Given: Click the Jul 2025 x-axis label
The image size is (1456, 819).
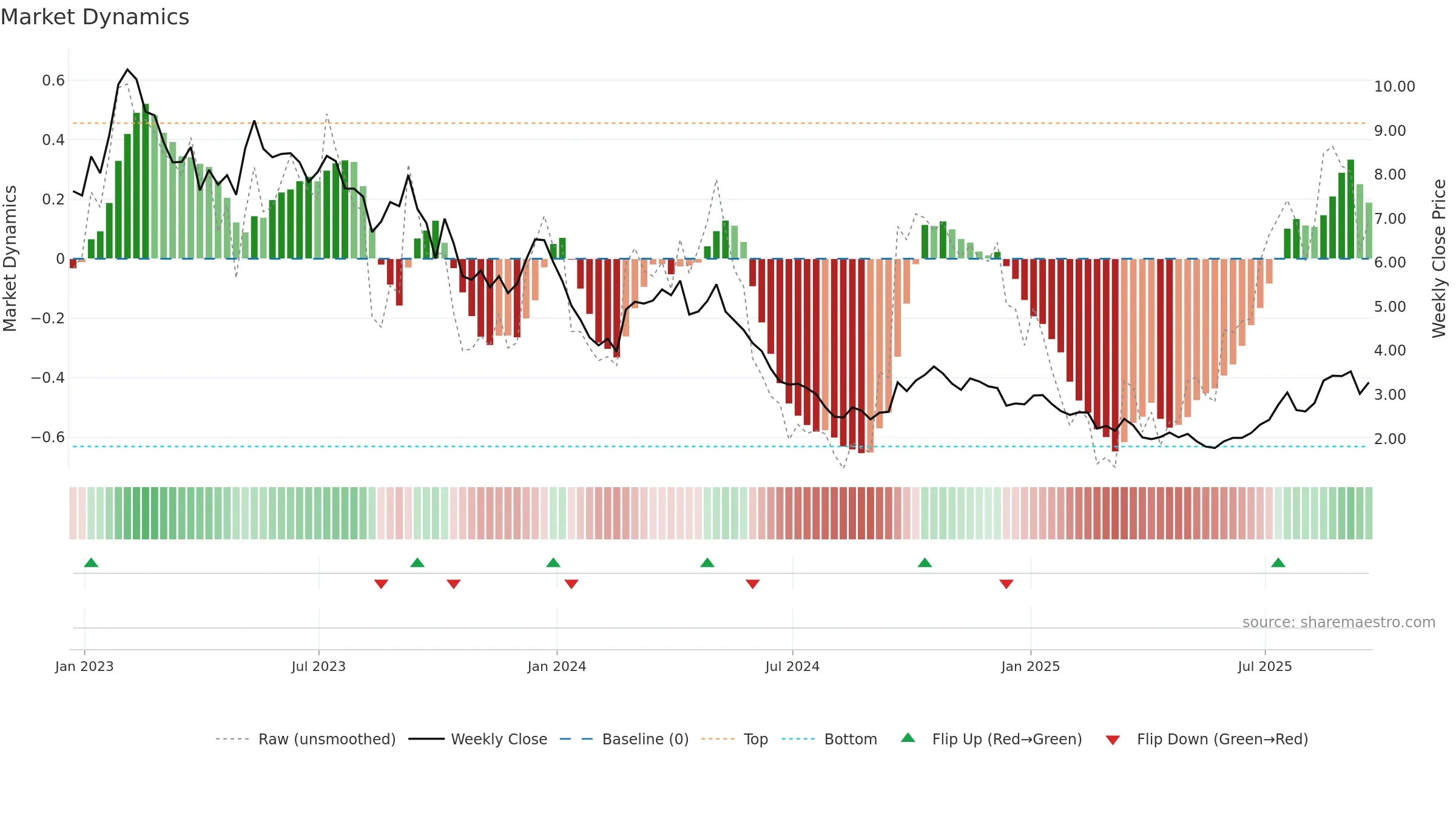Looking at the screenshot, I should tap(1265, 666).
